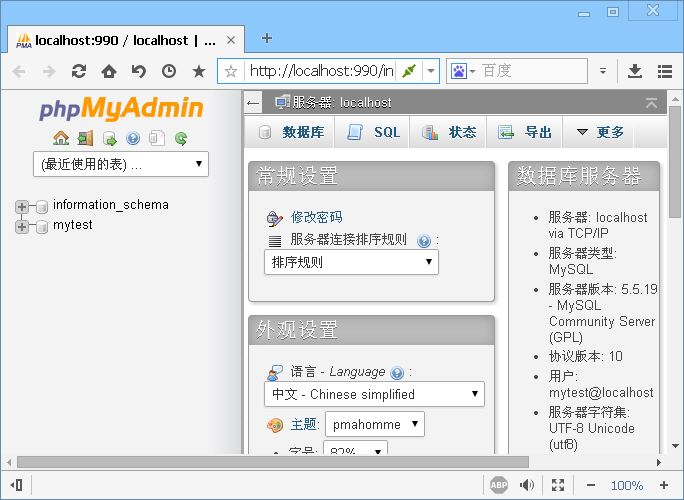Click the phpMyAdmin logo

click(x=121, y=108)
